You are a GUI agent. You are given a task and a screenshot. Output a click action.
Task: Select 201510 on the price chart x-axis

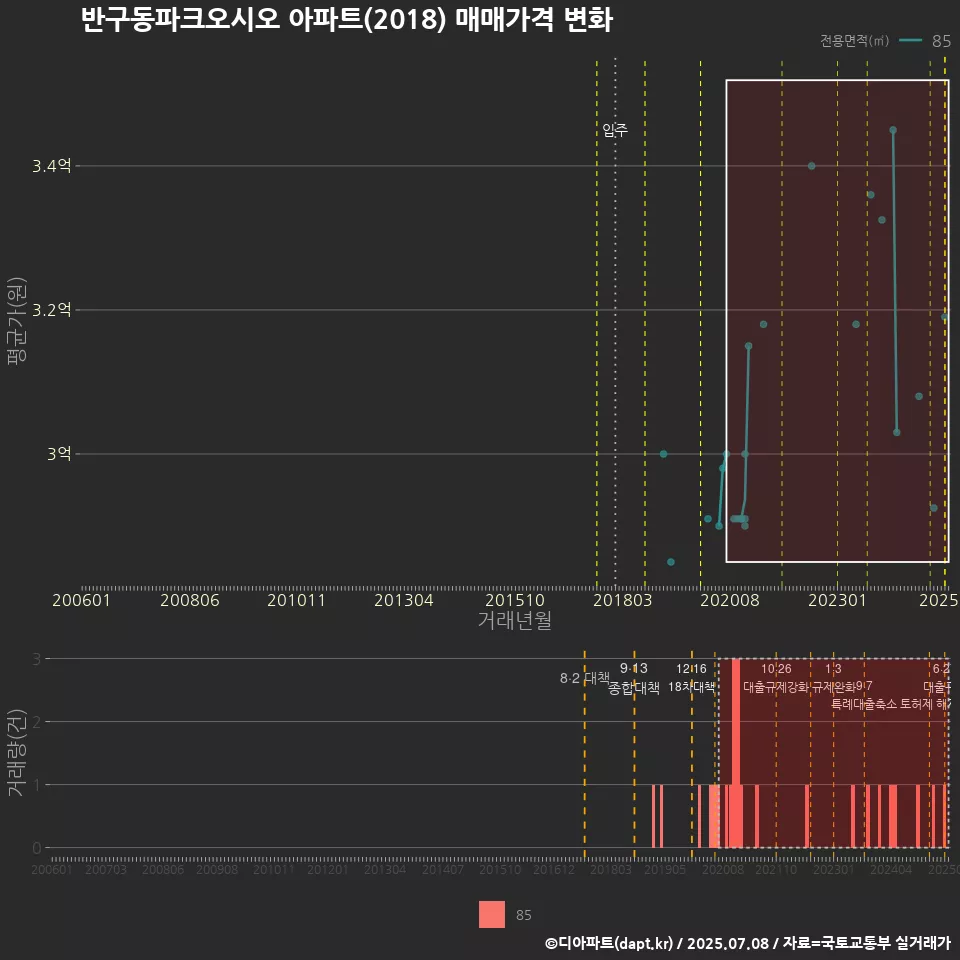tap(515, 600)
